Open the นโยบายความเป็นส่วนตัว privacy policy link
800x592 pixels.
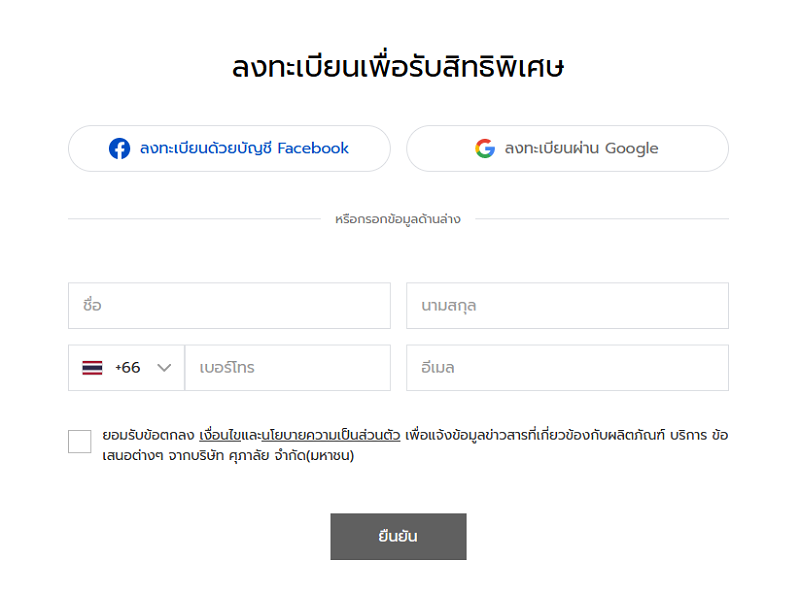coord(331,435)
